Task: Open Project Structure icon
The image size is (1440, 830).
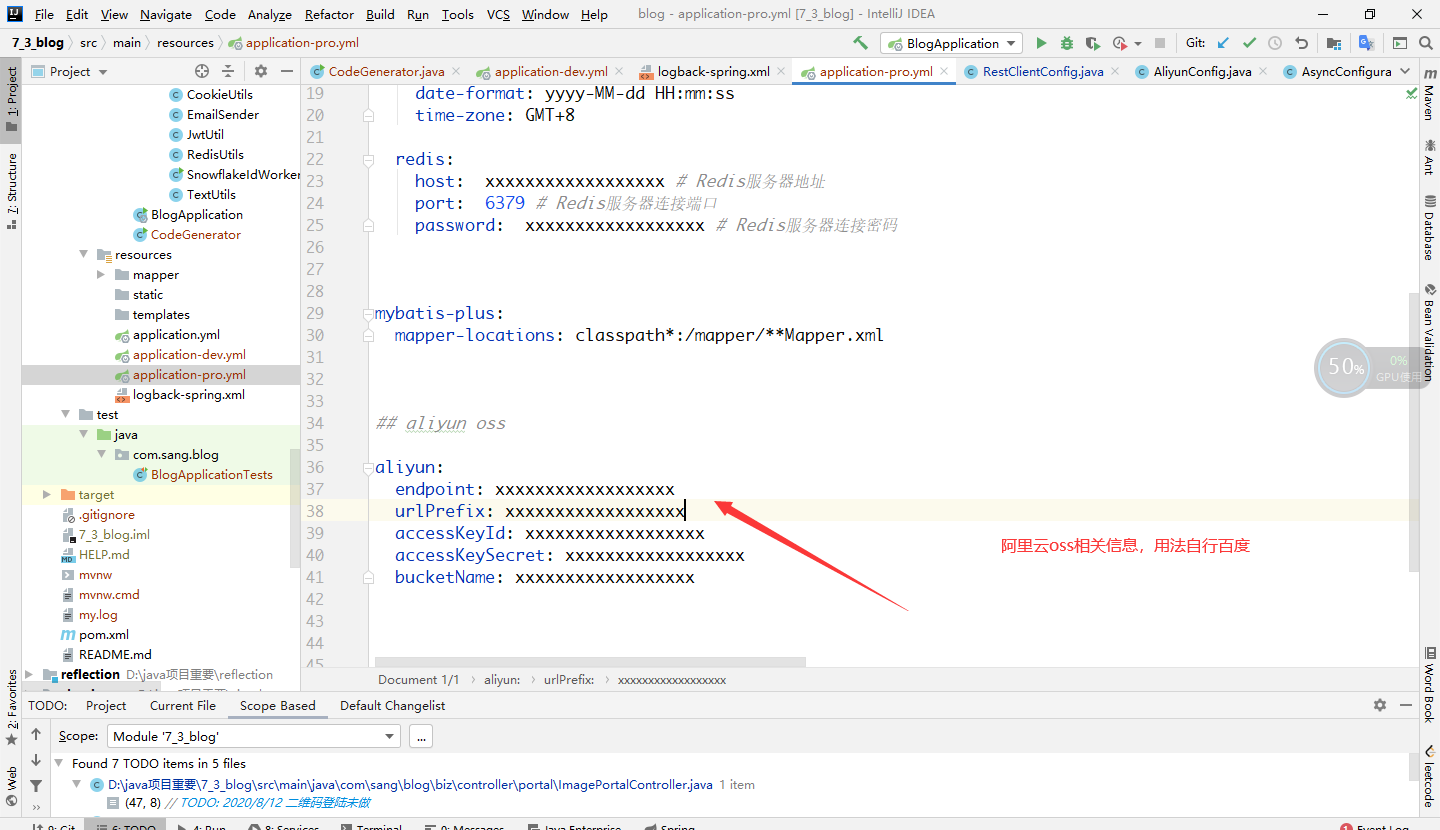Action: click(x=1334, y=43)
